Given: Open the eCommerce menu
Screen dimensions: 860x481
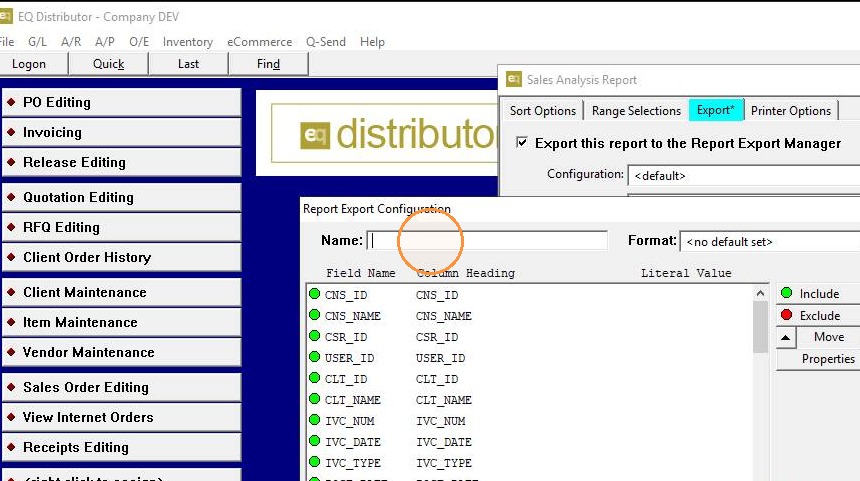Looking at the screenshot, I should 259,42.
